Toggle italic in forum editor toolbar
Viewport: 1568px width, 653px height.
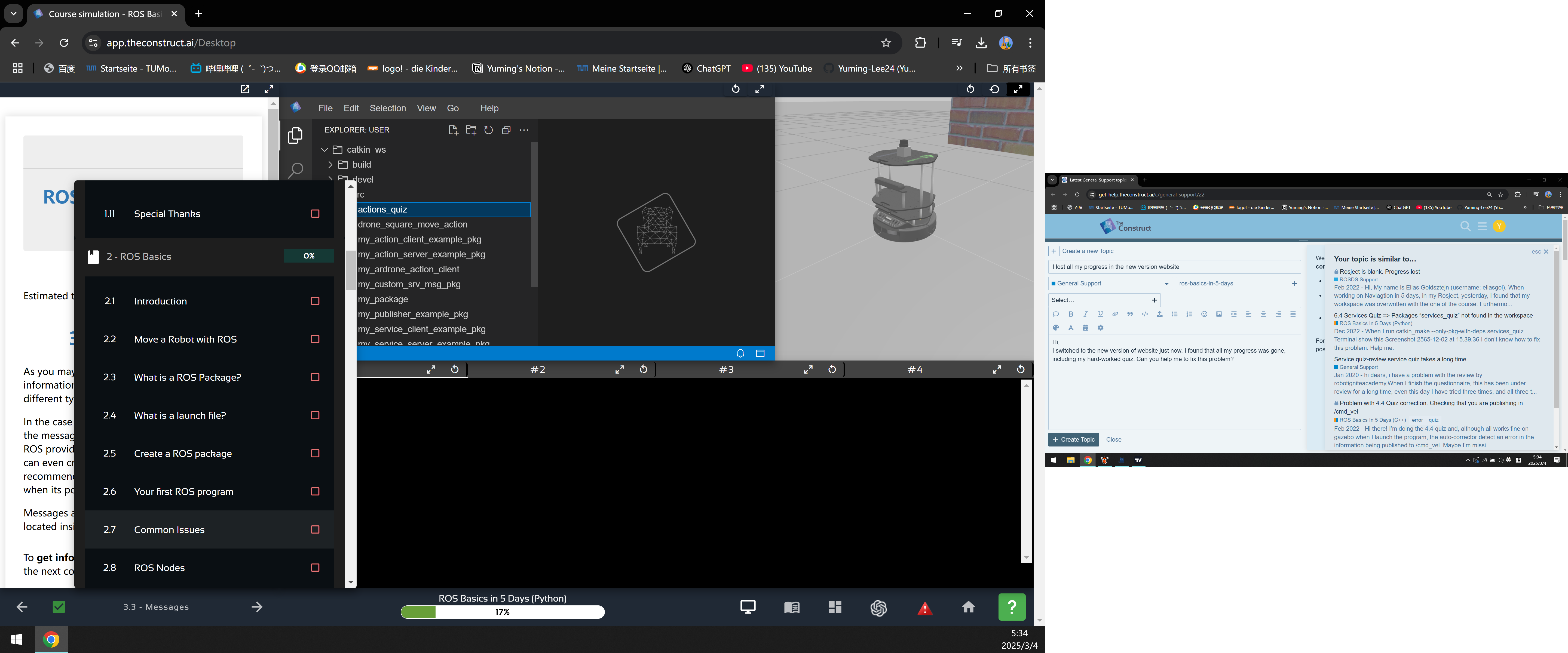[x=1085, y=314]
